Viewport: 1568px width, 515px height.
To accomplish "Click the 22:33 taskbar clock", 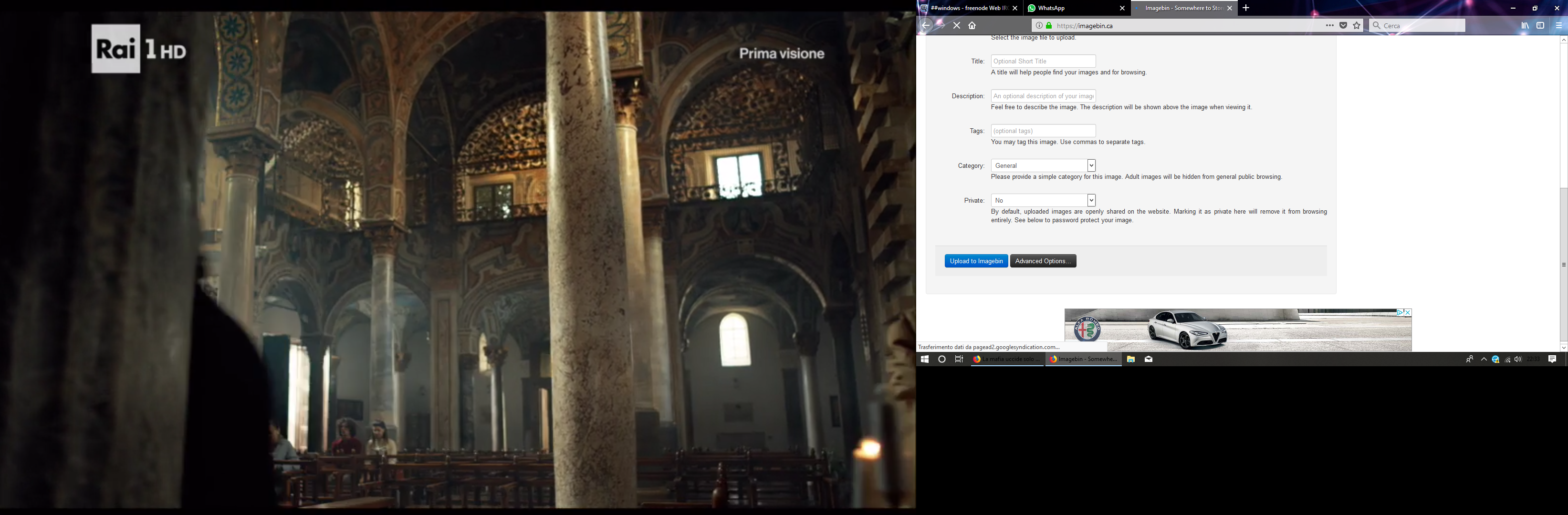I will (x=1533, y=360).
